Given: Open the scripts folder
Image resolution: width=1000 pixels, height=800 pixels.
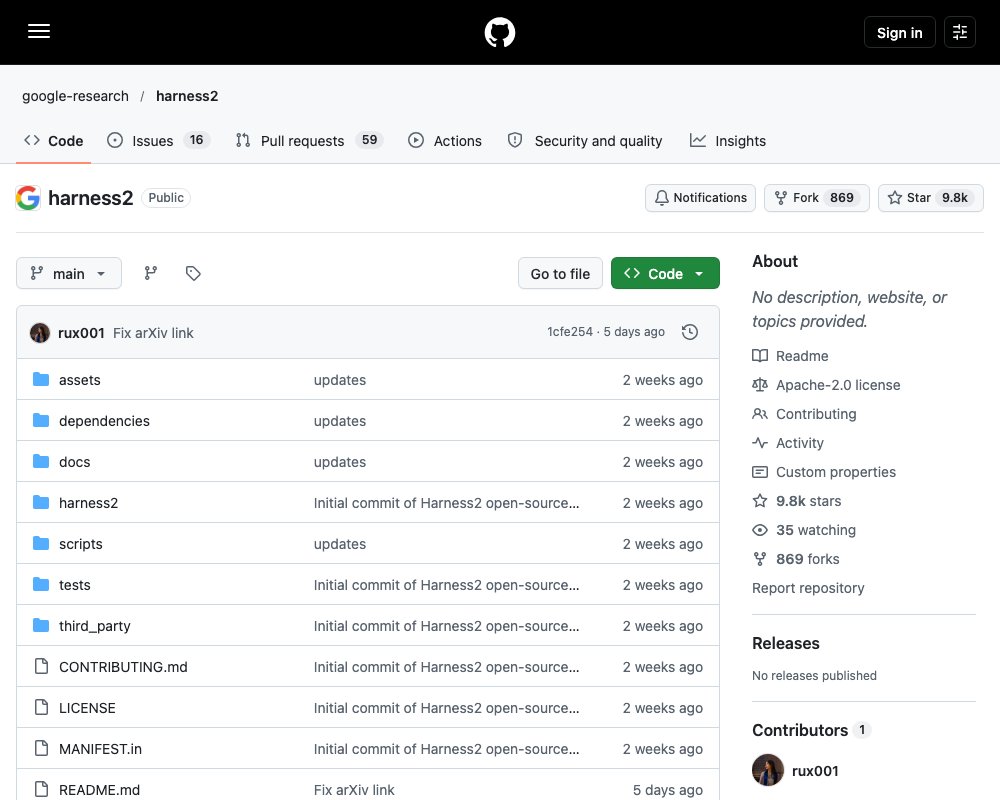Looking at the screenshot, I should click(81, 544).
